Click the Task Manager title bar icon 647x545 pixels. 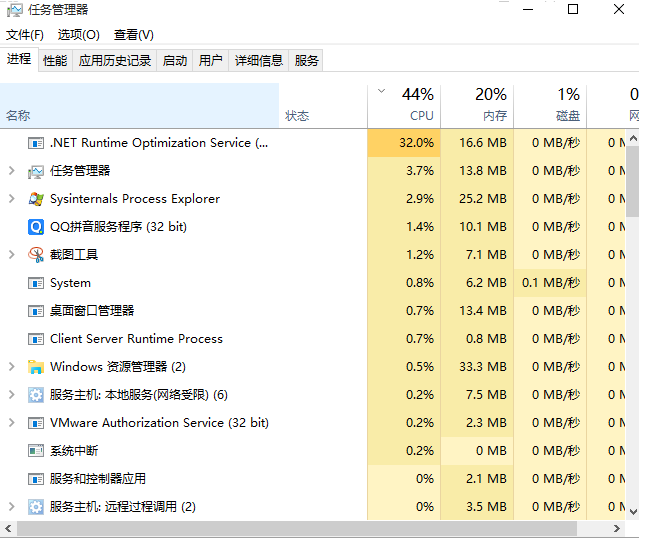pos(15,10)
